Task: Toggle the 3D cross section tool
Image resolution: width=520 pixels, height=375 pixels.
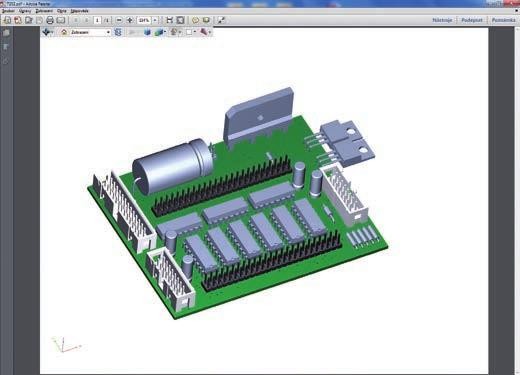Action: (203, 32)
